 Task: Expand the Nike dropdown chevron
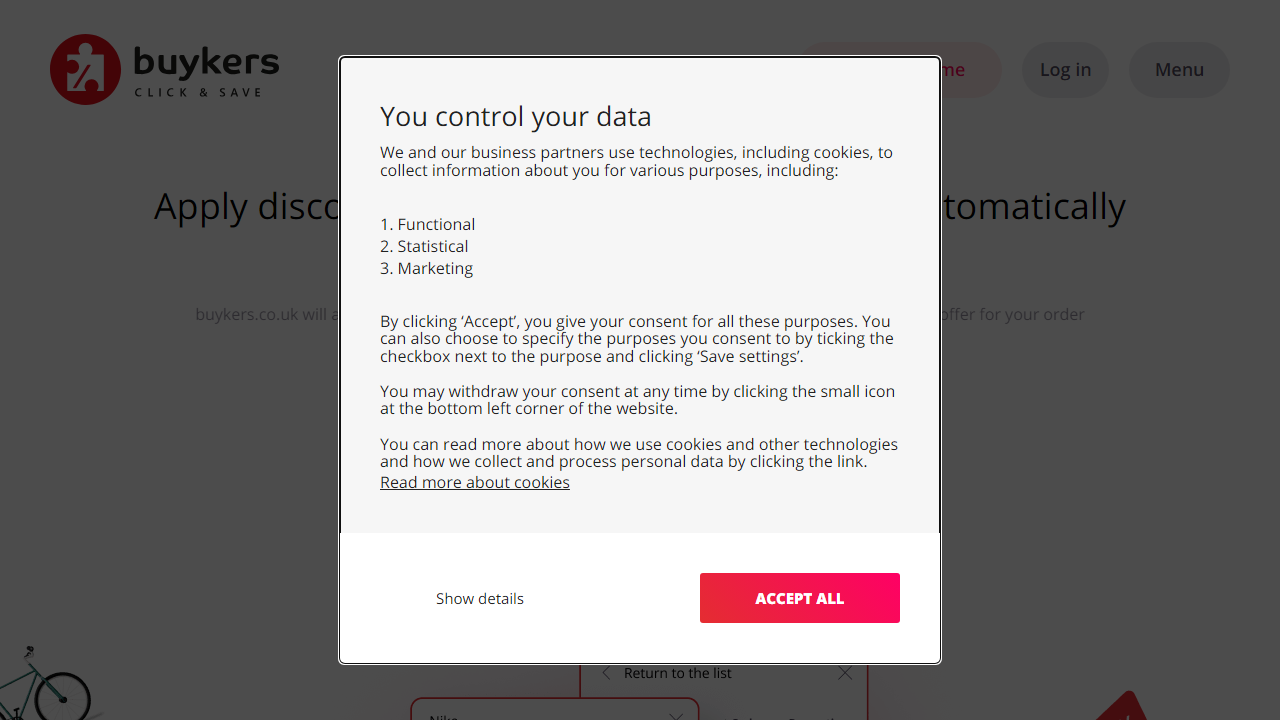[676, 716]
